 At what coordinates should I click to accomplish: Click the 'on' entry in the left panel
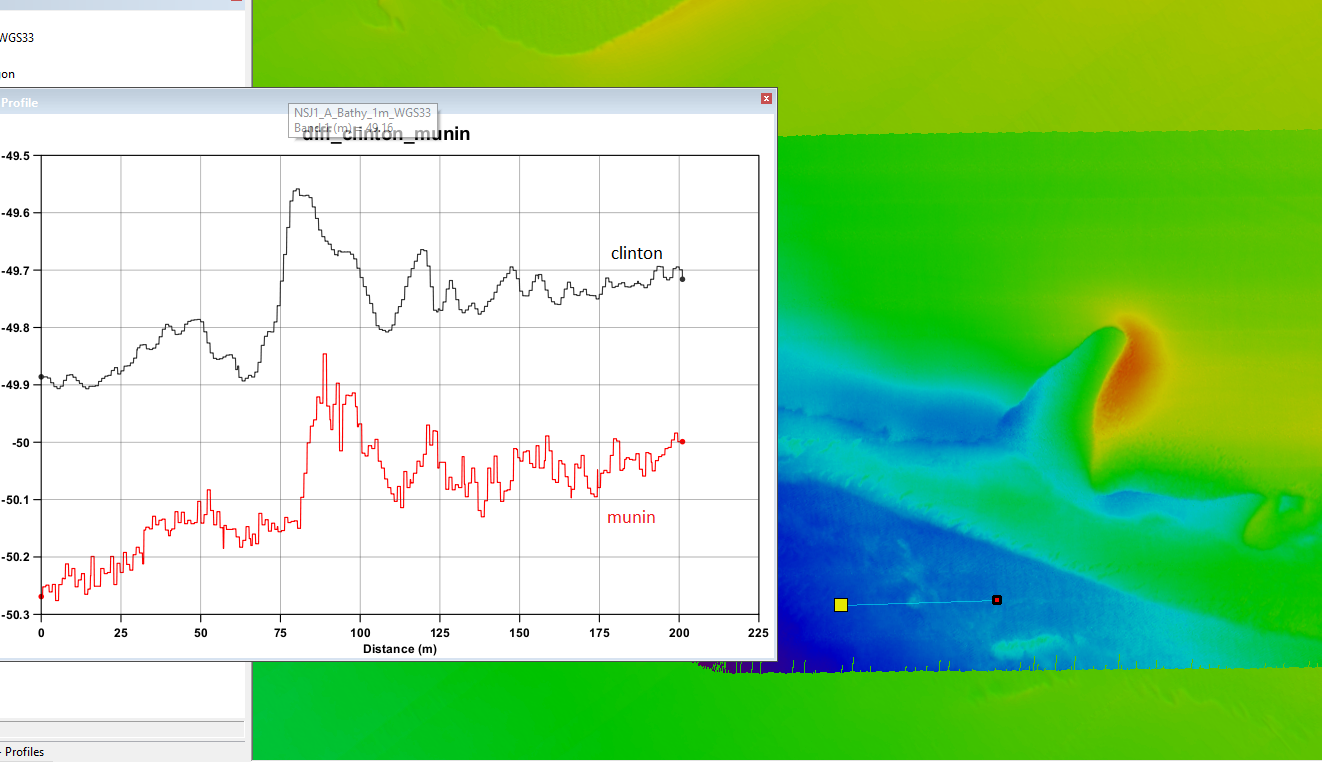click(x=8, y=74)
